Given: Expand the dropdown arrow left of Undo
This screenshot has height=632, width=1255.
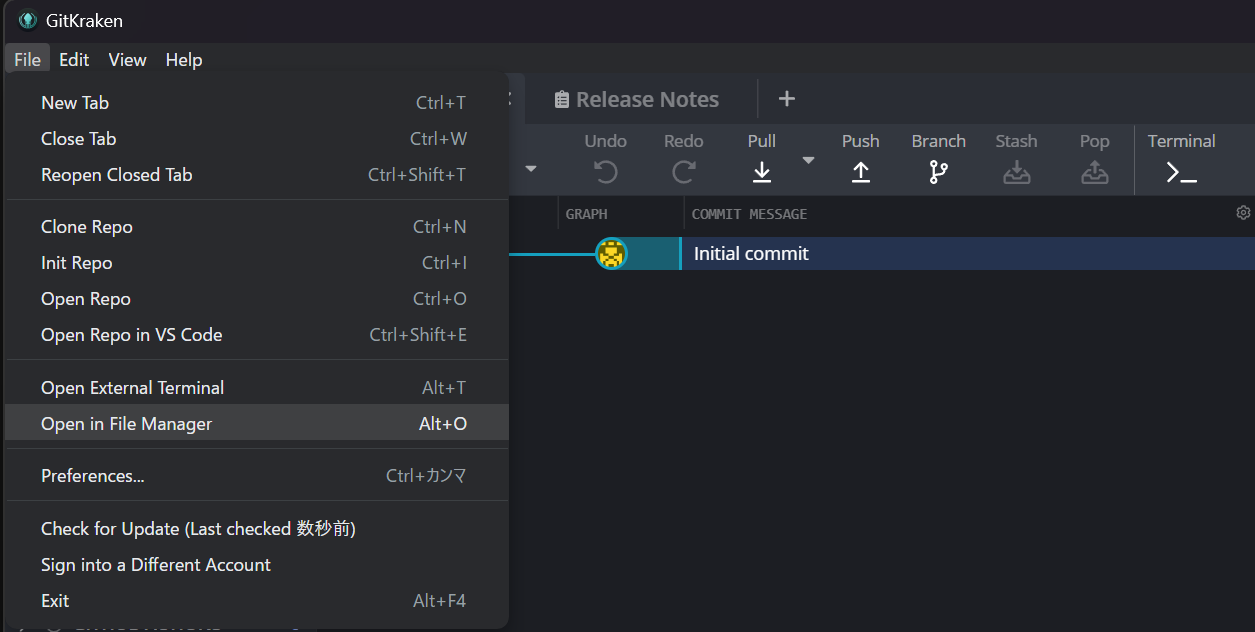Looking at the screenshot, I should click(531, 168).
